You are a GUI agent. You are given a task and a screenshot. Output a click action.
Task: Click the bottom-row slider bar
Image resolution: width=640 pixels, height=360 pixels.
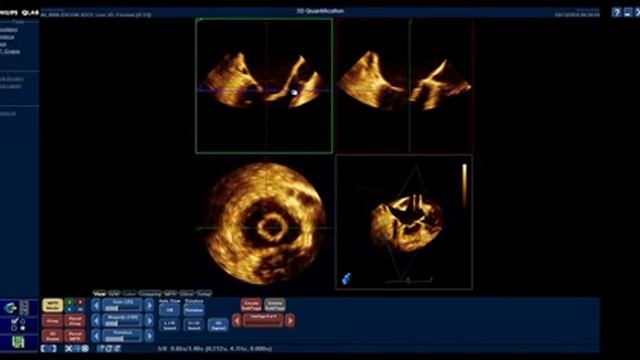122,336
